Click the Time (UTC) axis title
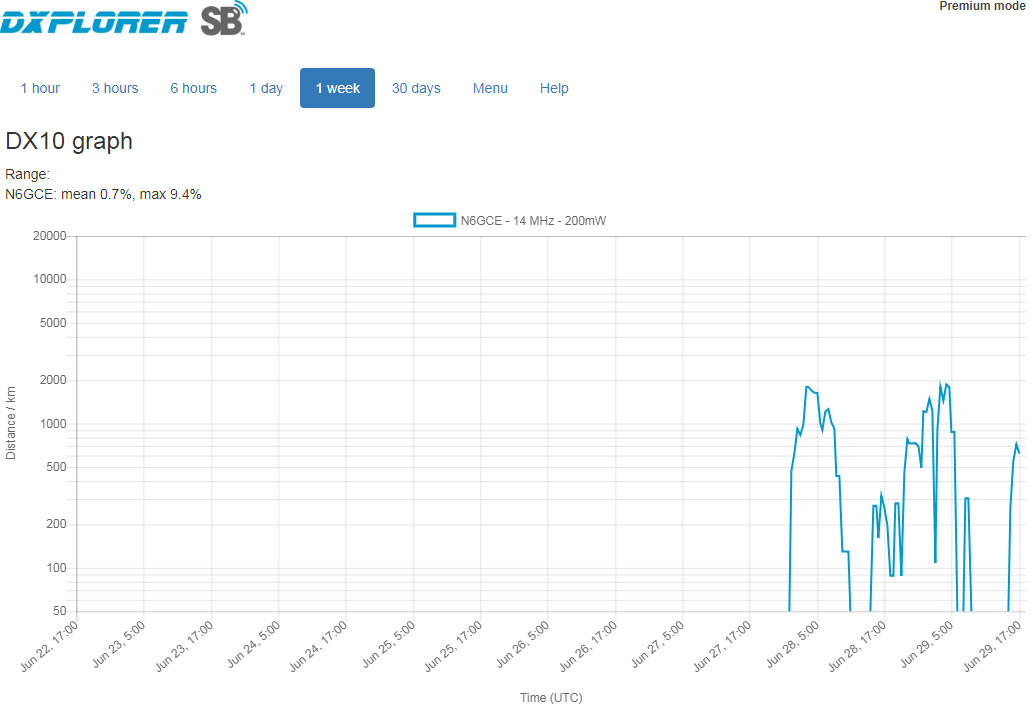This screenshot has height=719, width=1031. [550, 697]
